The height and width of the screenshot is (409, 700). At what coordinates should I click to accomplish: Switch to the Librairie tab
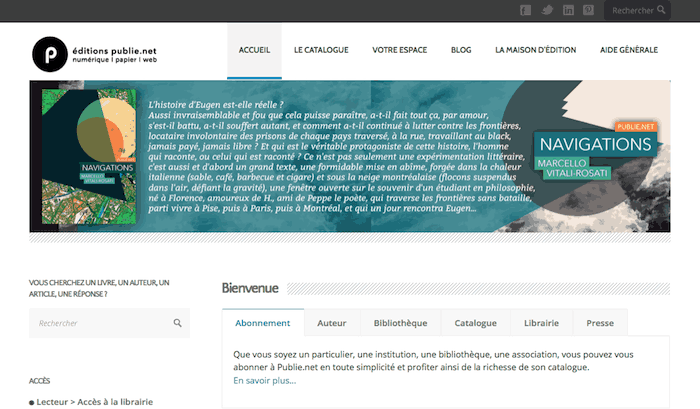point(541,323)
